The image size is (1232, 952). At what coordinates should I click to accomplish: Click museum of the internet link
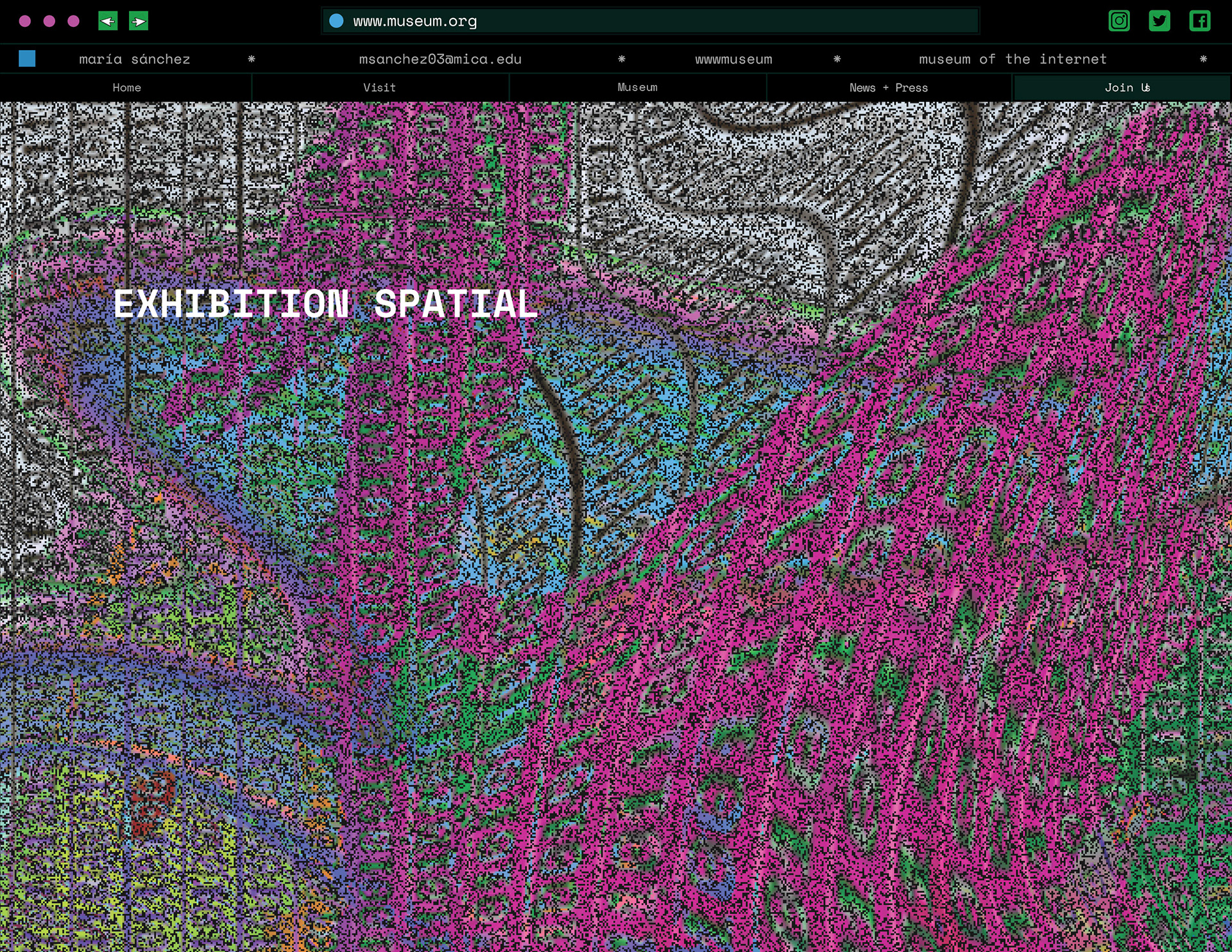[1013, 59]
